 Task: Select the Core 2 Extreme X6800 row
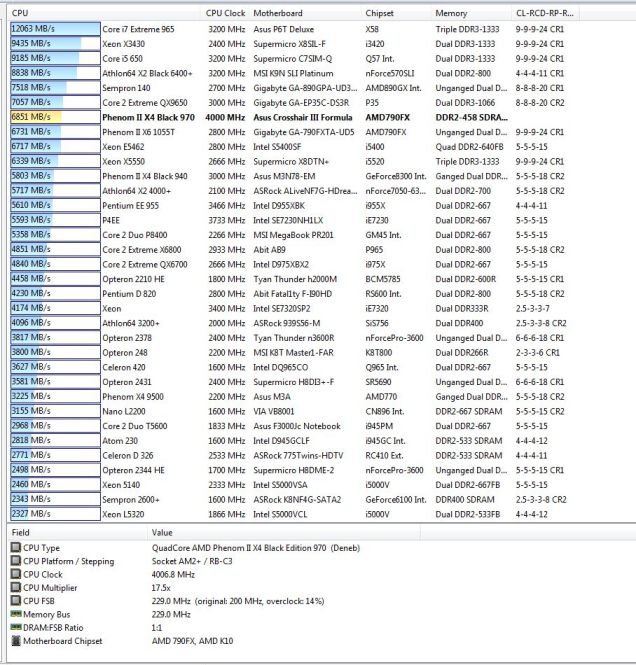coord(295,250)
